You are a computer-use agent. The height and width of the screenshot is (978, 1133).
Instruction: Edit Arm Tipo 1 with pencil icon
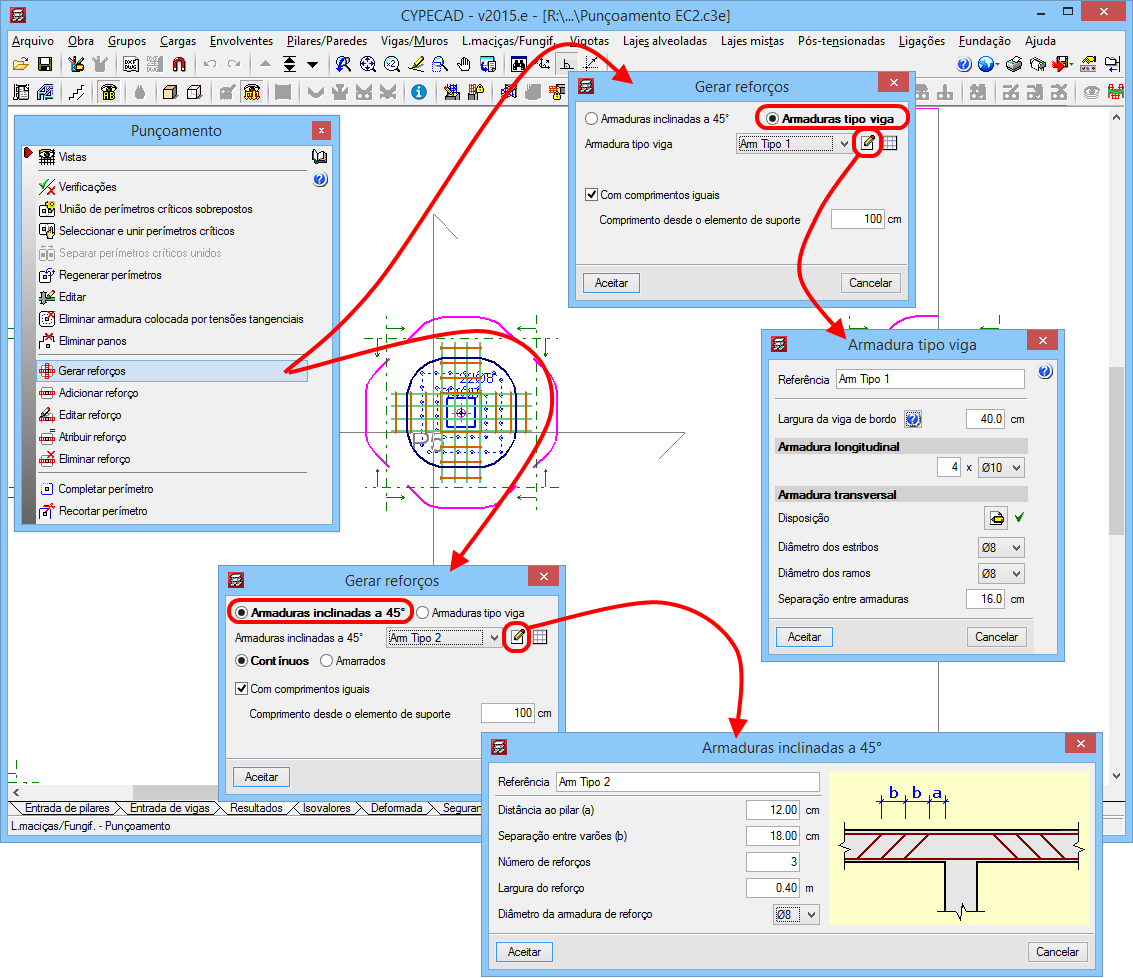click(x=868, y=143)
